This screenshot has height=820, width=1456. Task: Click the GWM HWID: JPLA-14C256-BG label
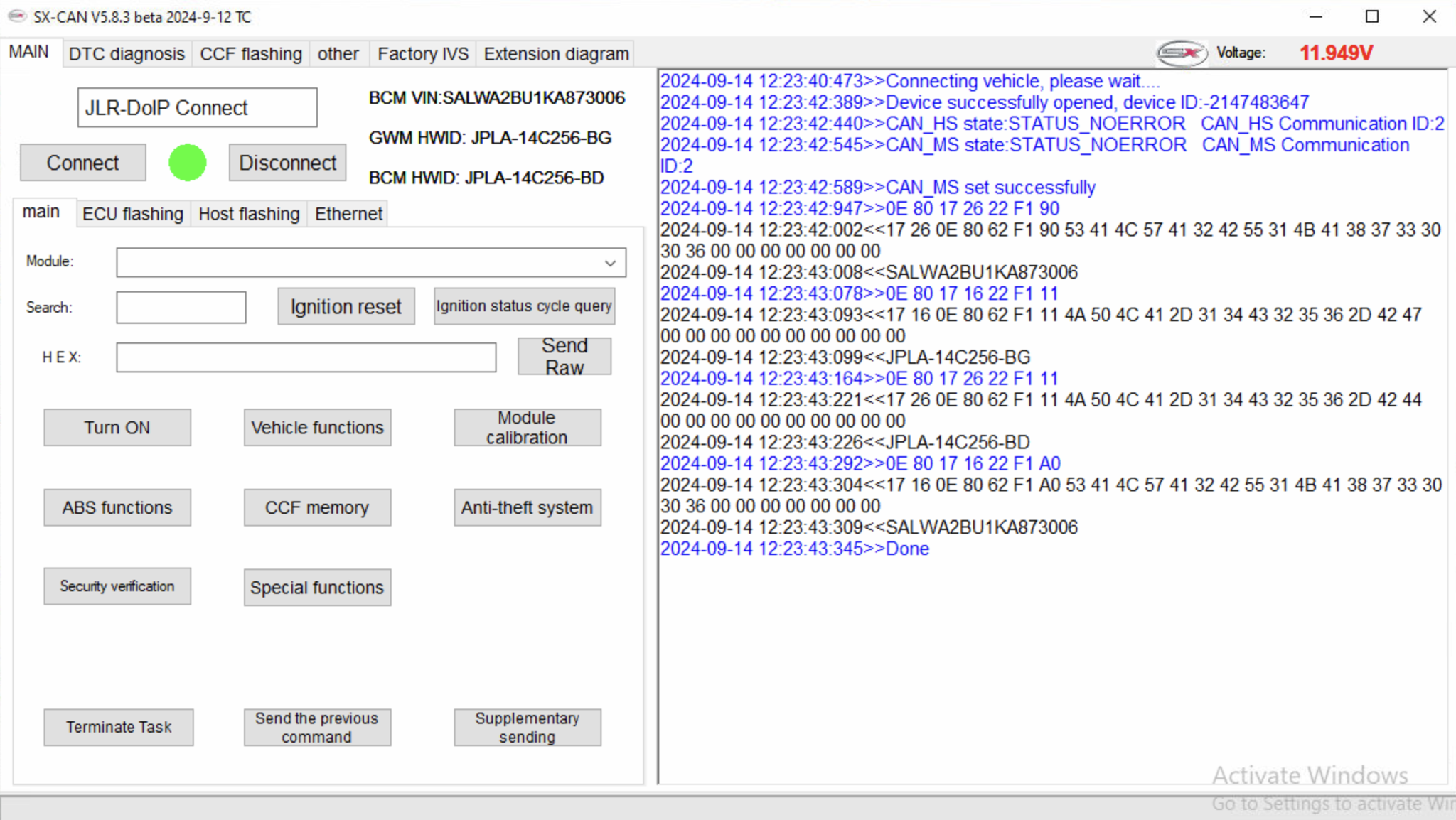(x=490, y=138)
